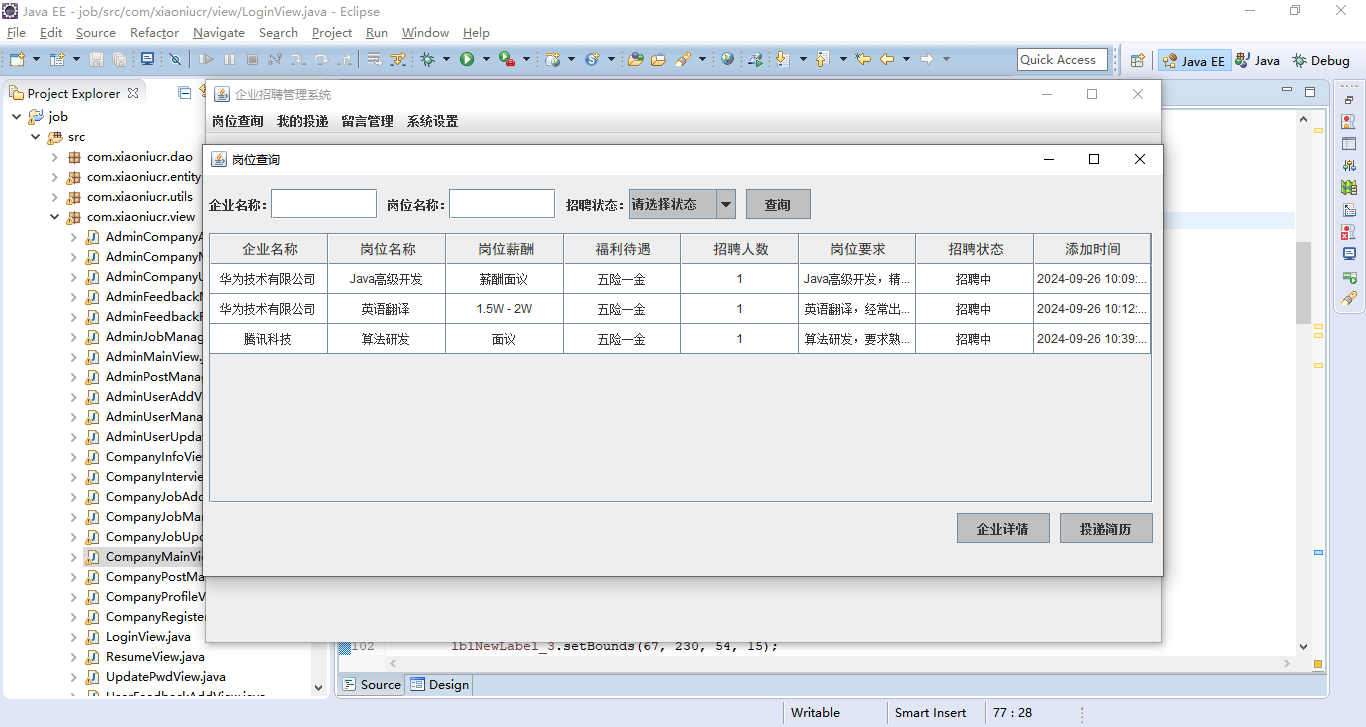Click the 企业名称 text input field
The width and height of the screenshot is (1366, 727).
324,204
